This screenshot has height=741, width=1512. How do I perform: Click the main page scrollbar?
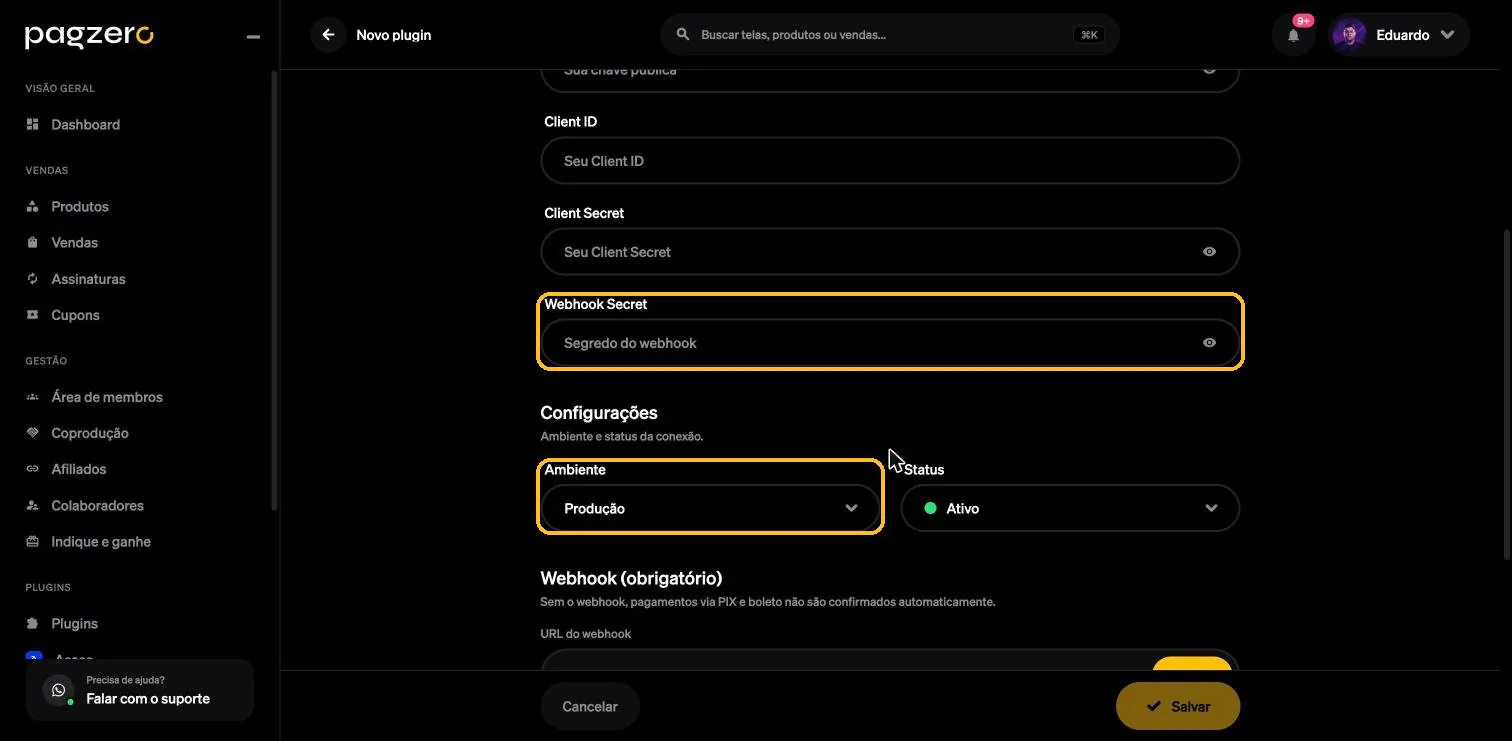pos(1508,395)
